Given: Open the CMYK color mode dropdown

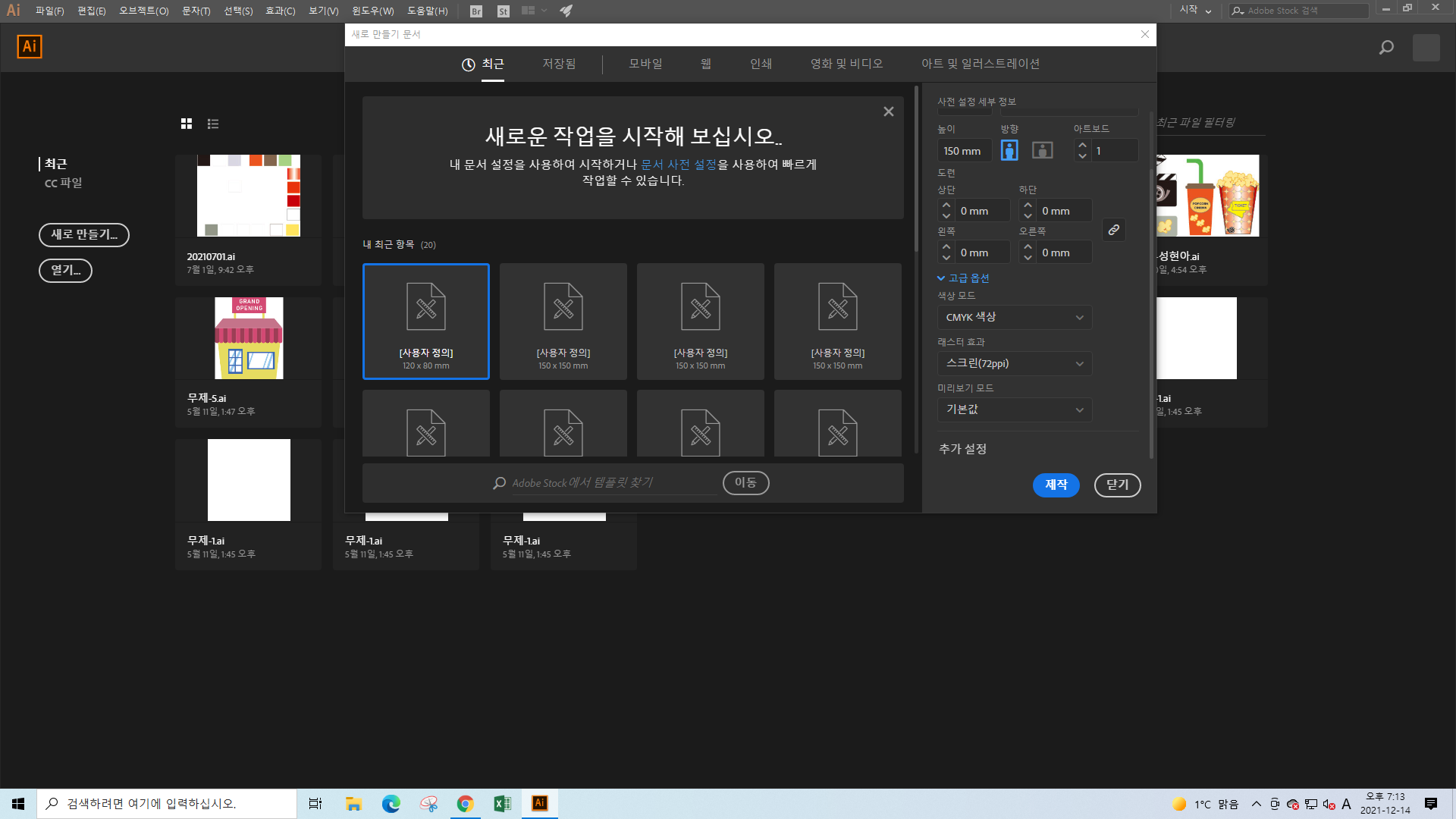Looking at the screenshot, I should (x=1015, y=317).
